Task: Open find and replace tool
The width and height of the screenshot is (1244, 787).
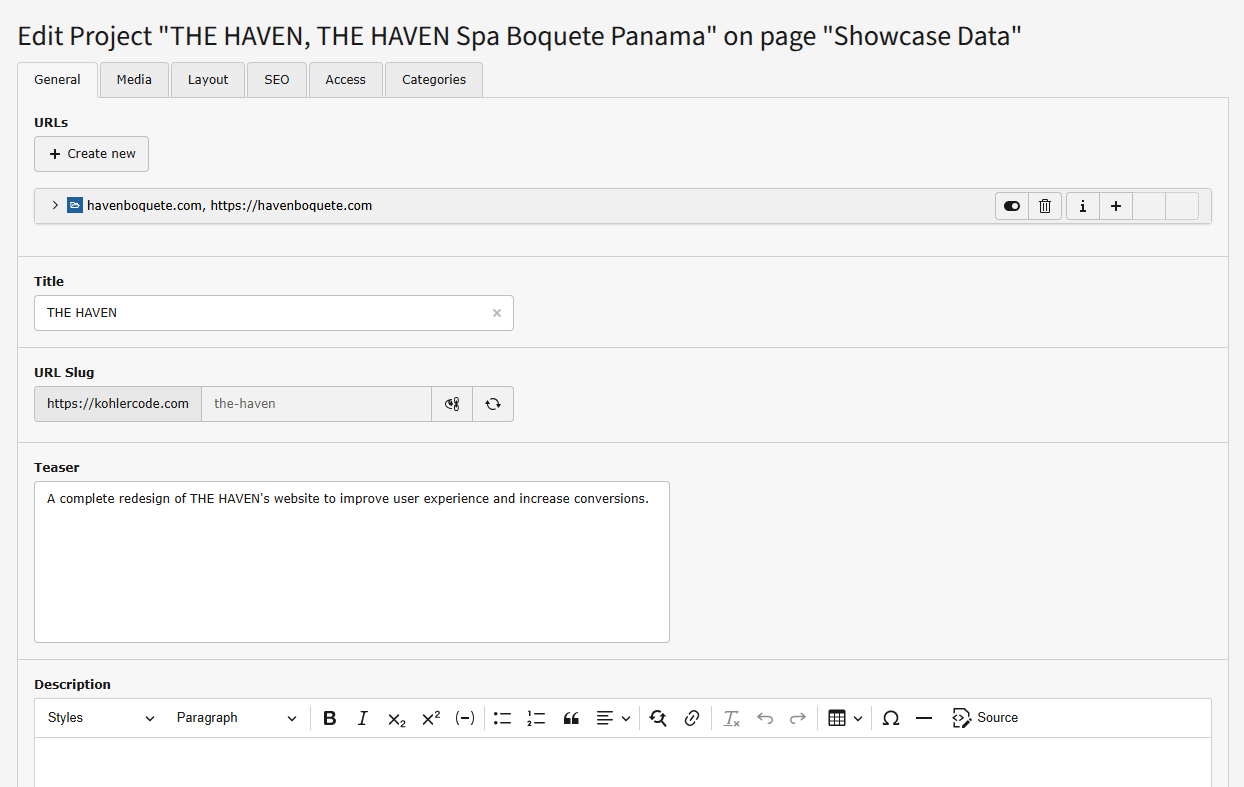Action: click(658, 718)
